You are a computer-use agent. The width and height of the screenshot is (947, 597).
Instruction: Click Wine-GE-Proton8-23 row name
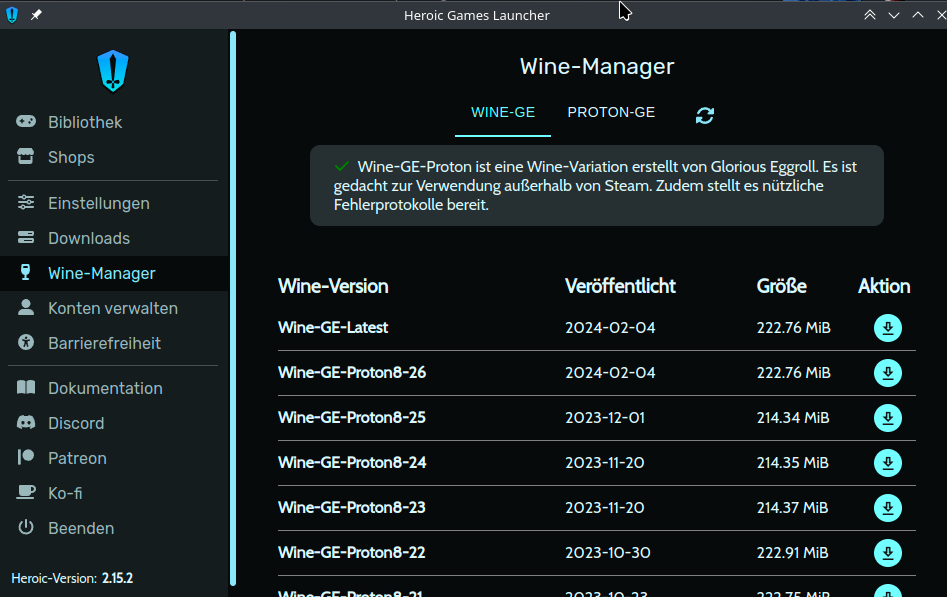pyautogui.click(x=352, y=508)
